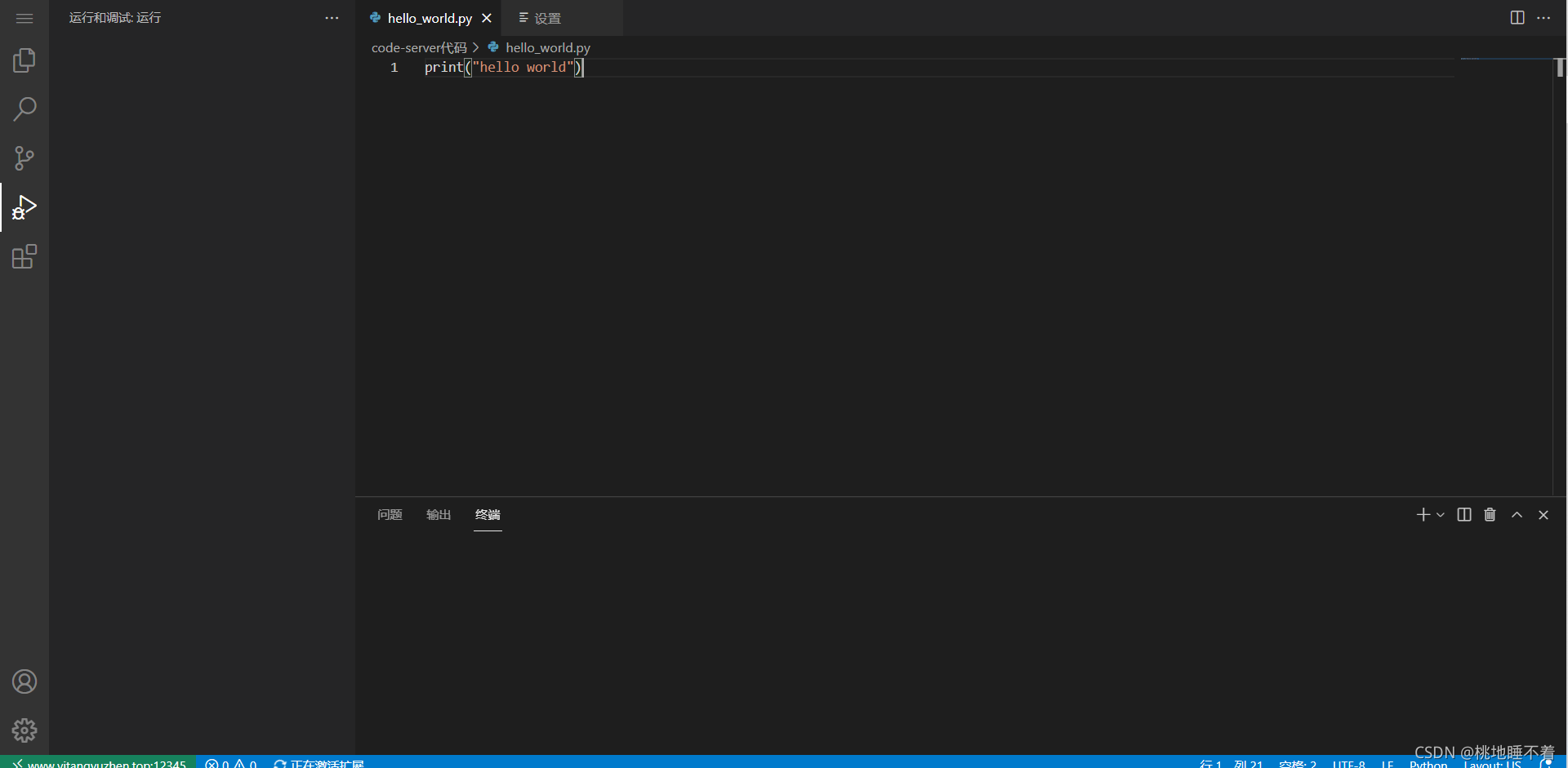Close the hello_world.py tab
Screen dimensions: 1568x768
click(487, 18)
